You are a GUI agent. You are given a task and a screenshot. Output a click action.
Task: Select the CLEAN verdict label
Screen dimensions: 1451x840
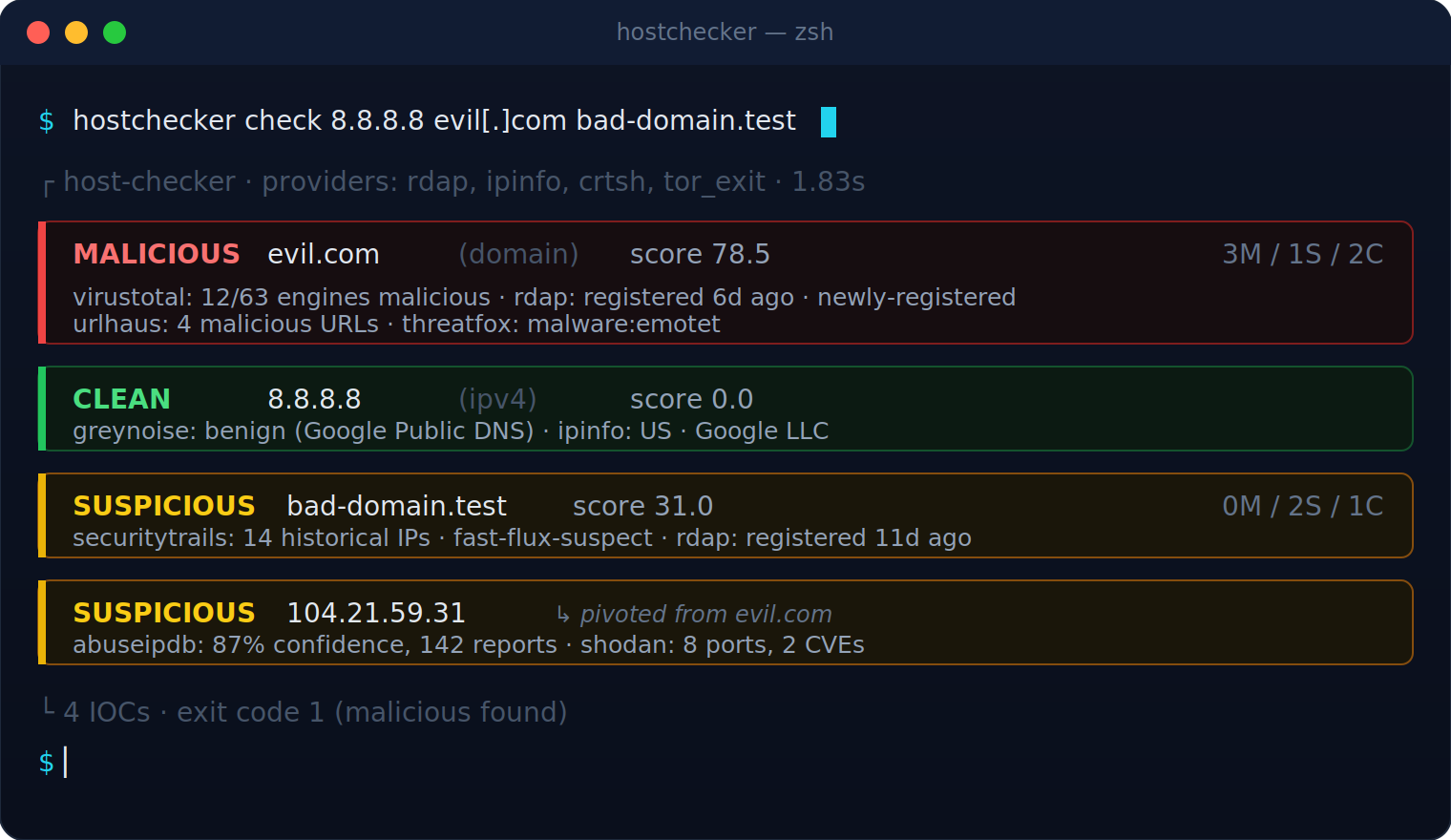(x=122, y=399)
